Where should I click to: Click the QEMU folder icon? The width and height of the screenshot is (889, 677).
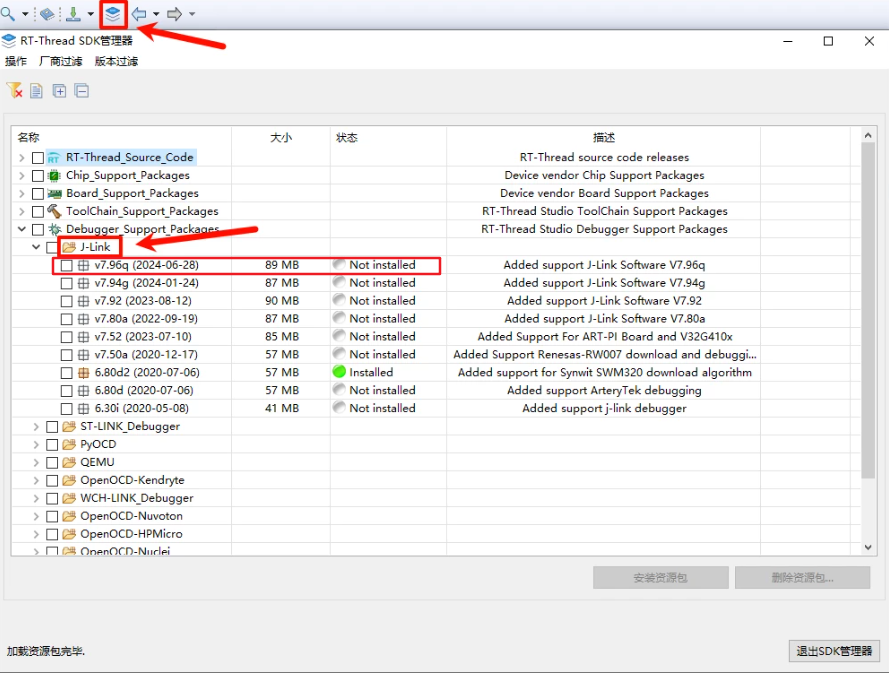click(69, 463)
